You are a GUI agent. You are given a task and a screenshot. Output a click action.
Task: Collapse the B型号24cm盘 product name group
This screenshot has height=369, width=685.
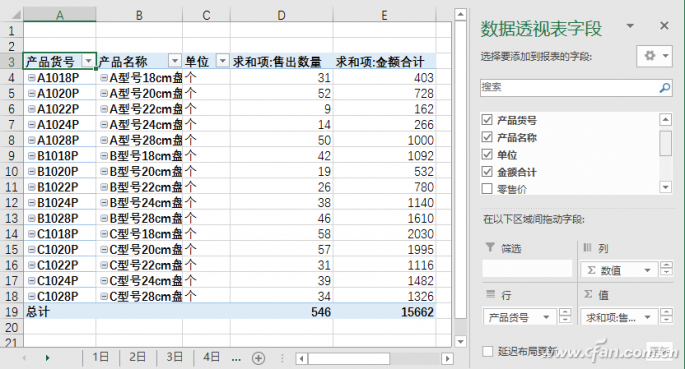(104, 203)
